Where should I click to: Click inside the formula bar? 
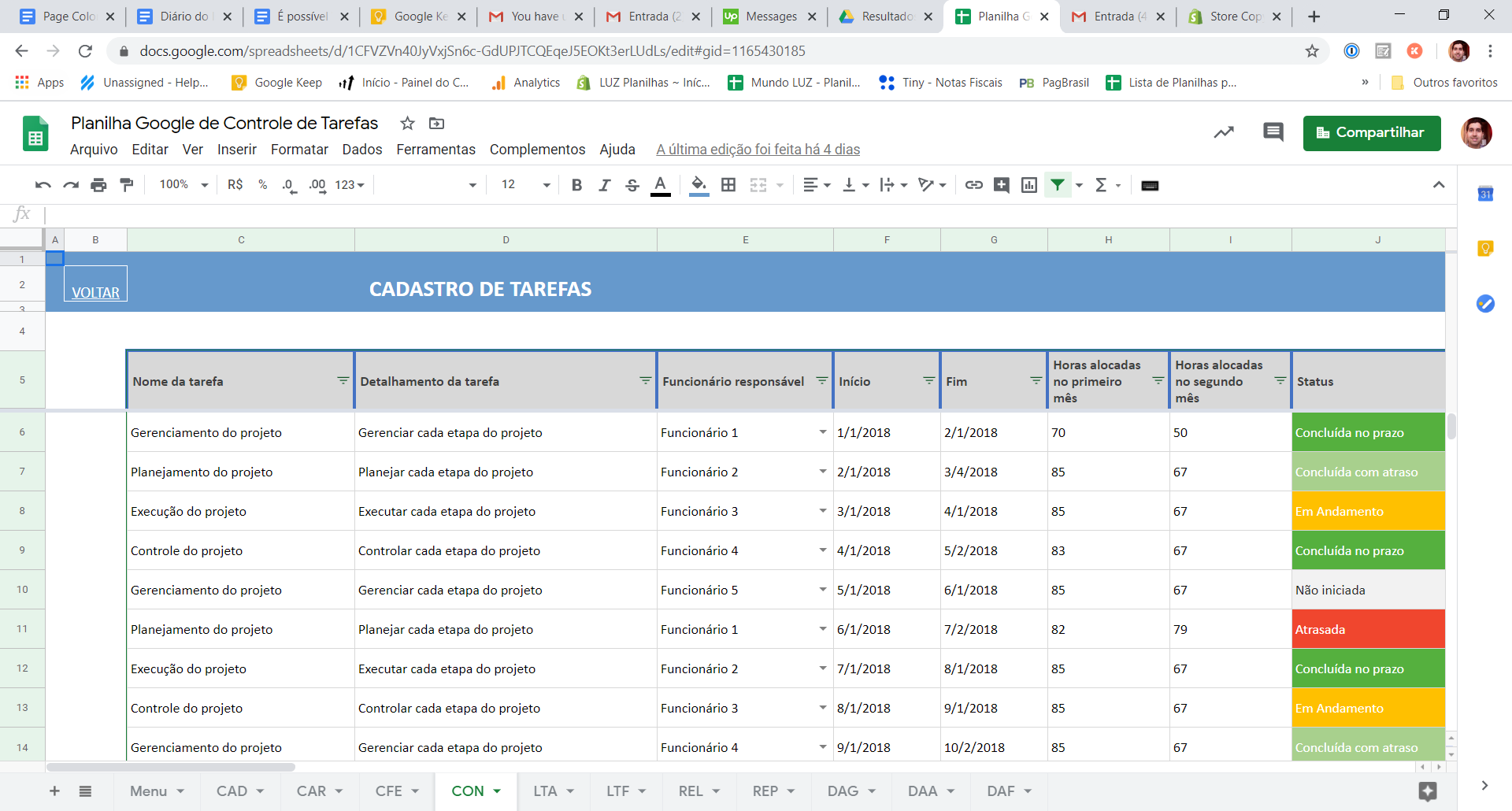point(315,214)
